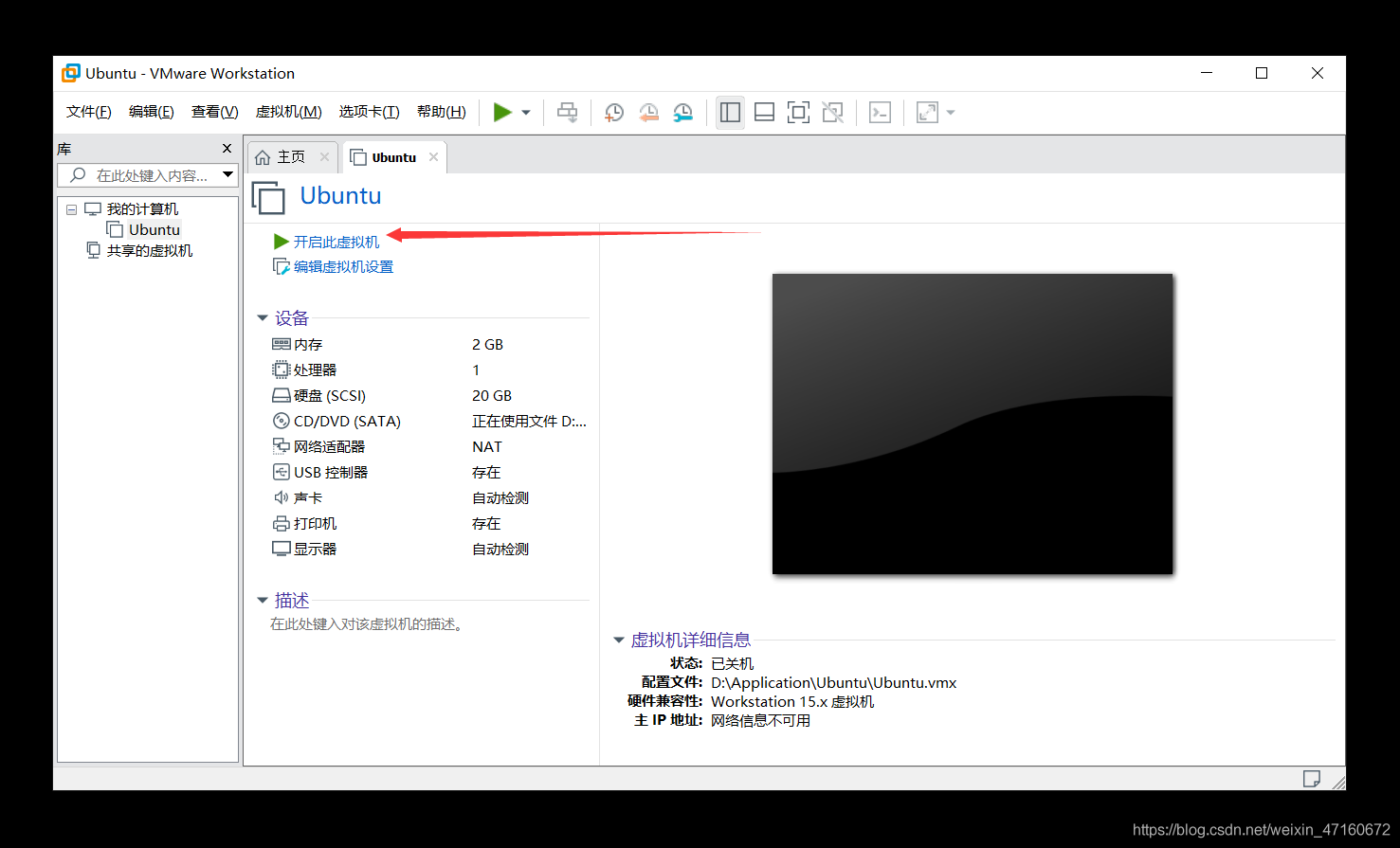
Task: Click the console view toolbar icon
Action: (x=880, y=113)
